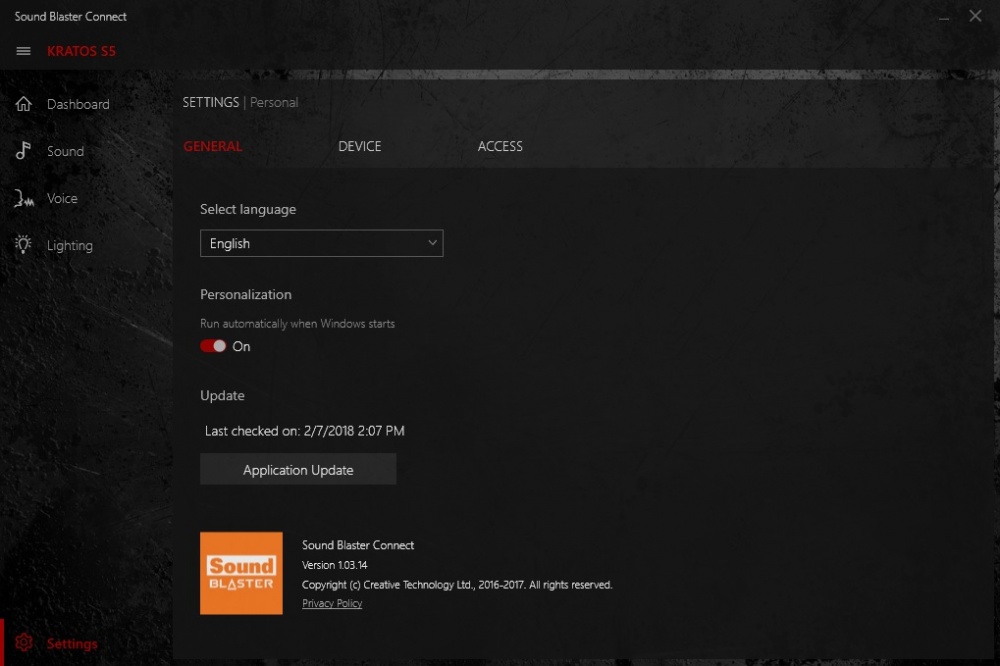Screen dimensions: 1000x666
Task: Minimize the Sound Blaster Connect window
Action: 944,17
